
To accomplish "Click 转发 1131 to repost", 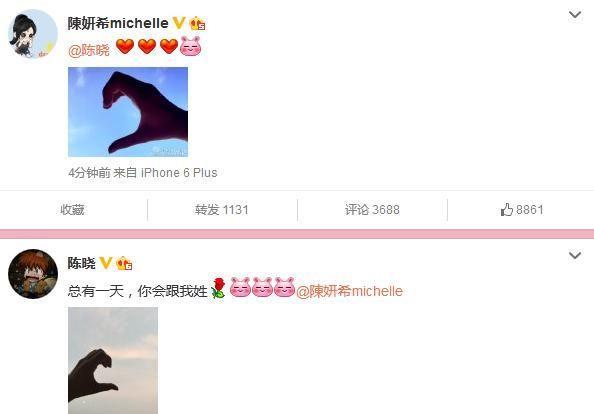I will 222,209.
